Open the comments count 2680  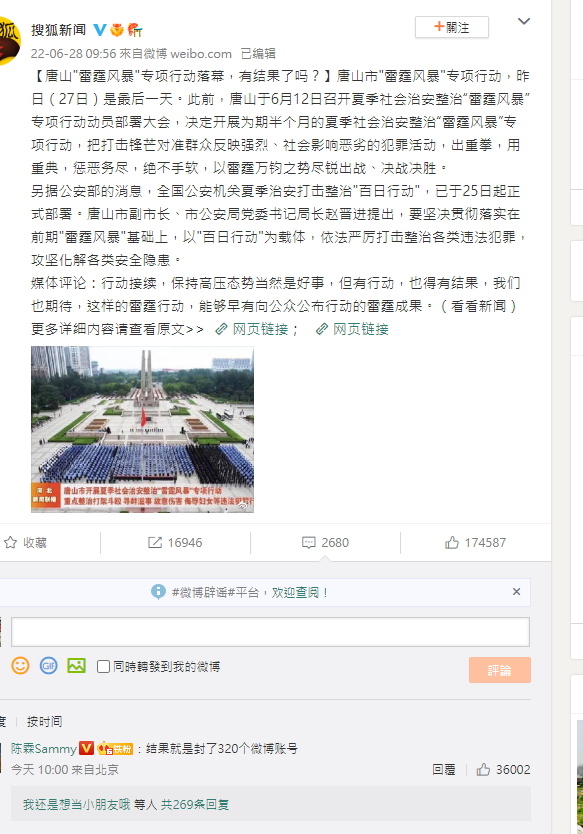325,543
